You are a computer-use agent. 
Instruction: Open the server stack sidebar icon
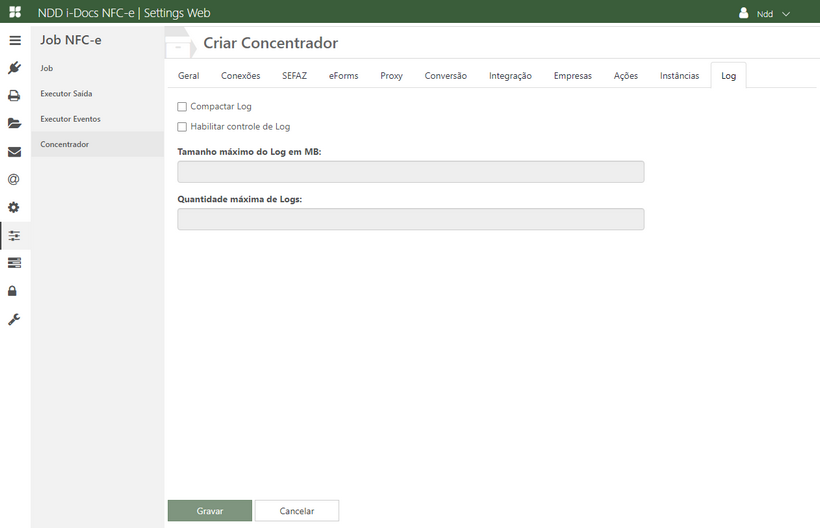click(14, 262)
